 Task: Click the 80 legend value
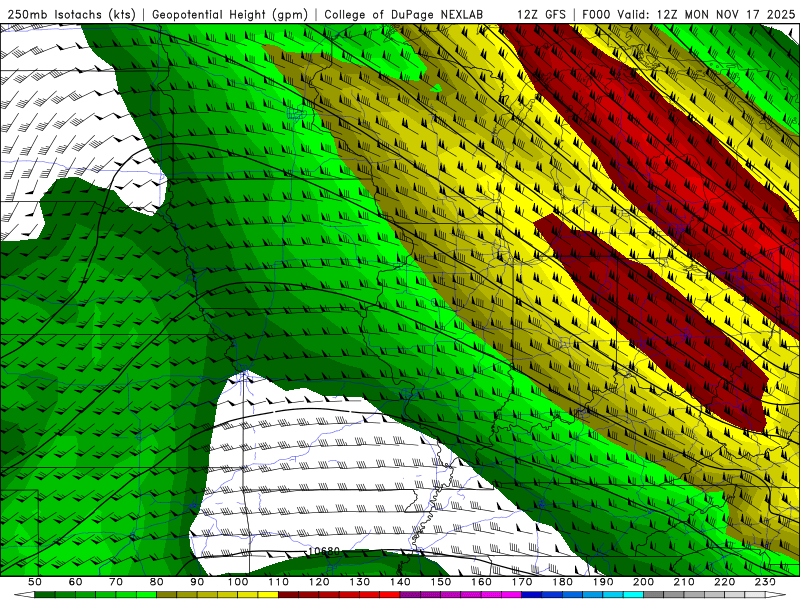(x=157, y=582)
